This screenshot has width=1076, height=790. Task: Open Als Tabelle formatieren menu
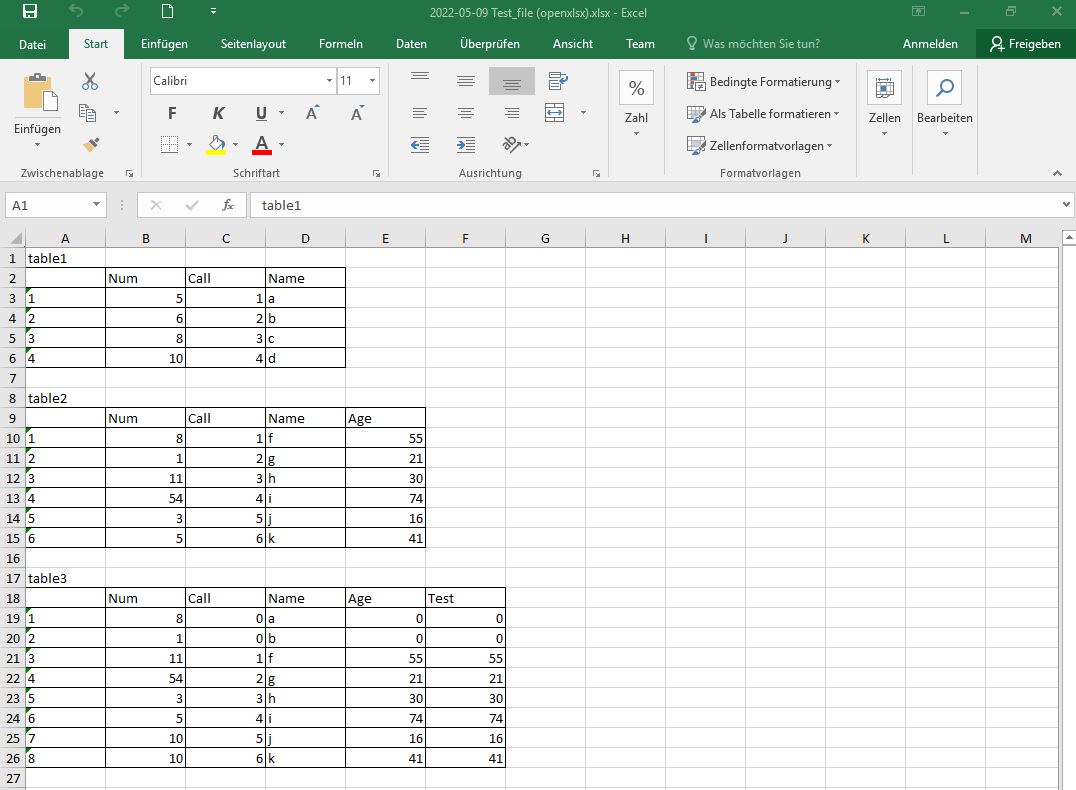point(763,114)
